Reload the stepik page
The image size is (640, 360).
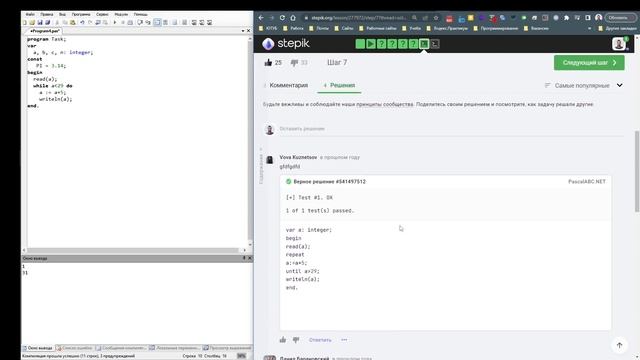282,18
